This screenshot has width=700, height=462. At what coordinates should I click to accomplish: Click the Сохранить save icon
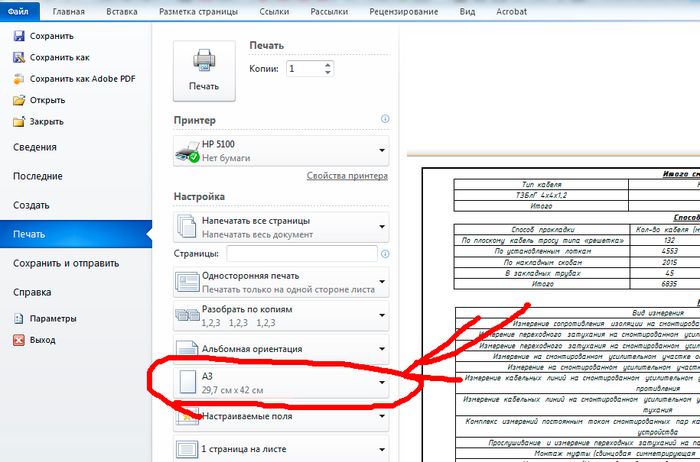pos(18,35)
